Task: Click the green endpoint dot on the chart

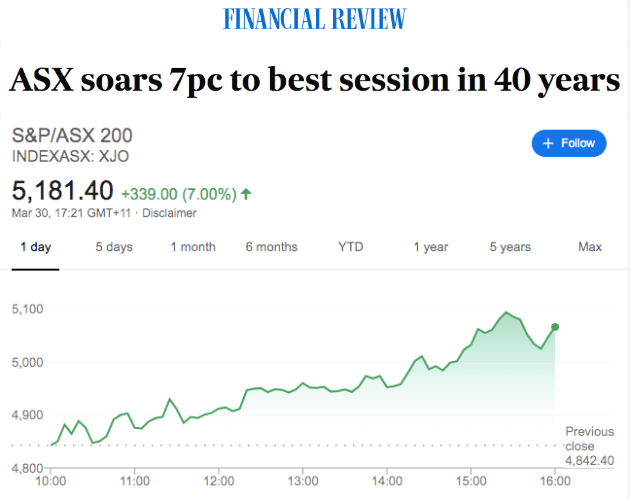Action: pos(555,327)
